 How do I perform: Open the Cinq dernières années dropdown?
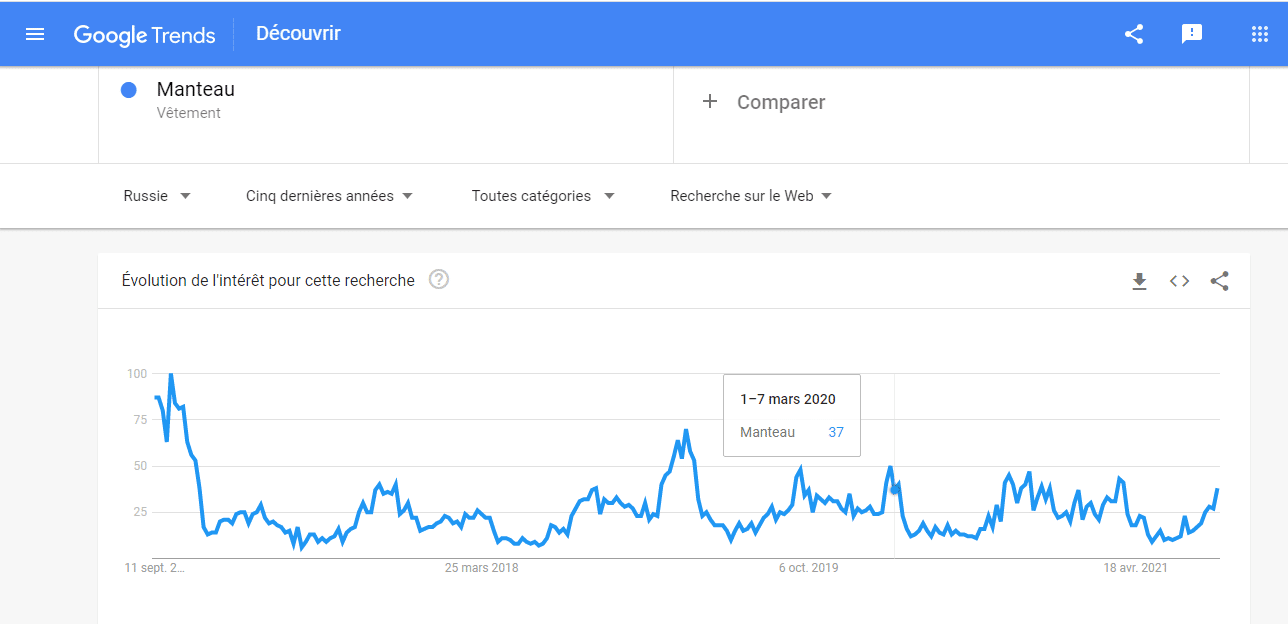pos(330,196)
